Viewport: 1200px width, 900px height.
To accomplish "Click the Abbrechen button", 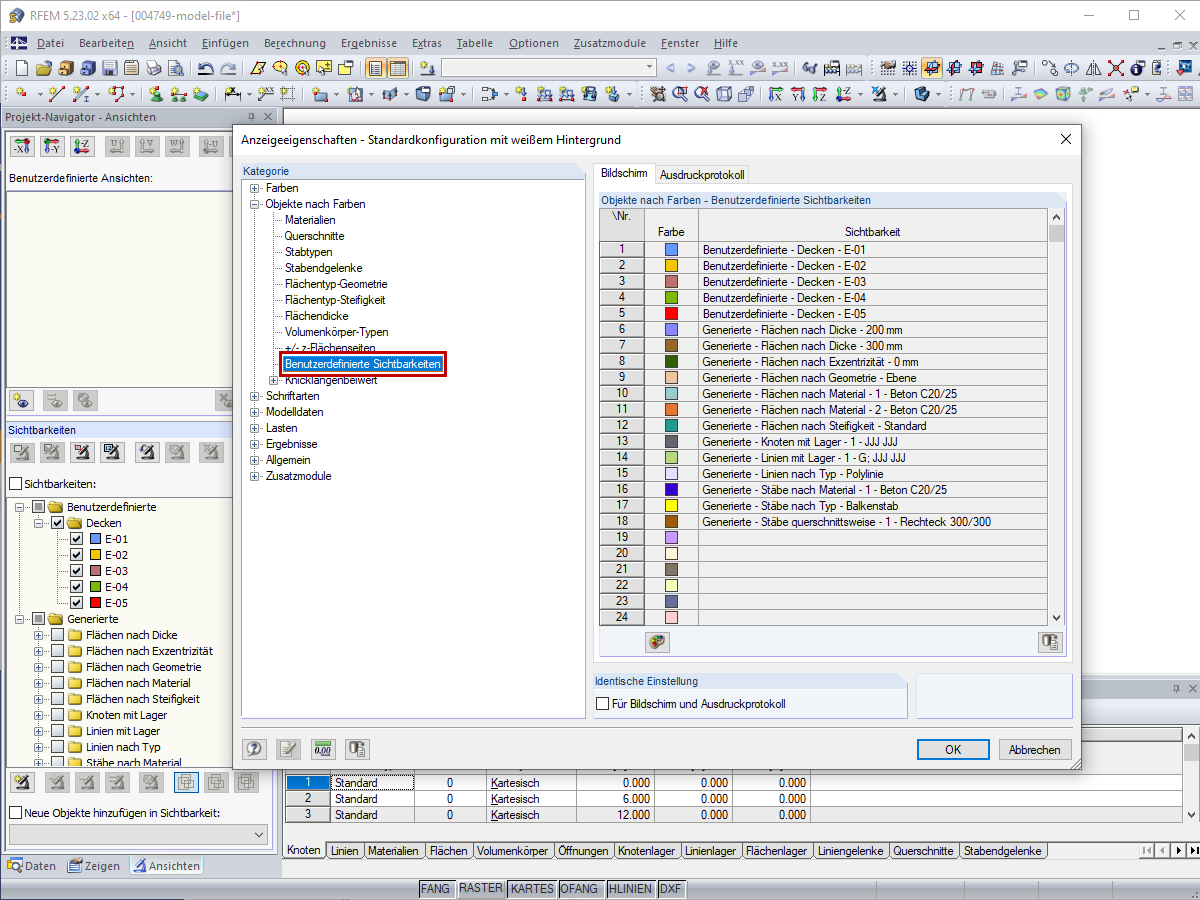I will (x=1034, y=750).
